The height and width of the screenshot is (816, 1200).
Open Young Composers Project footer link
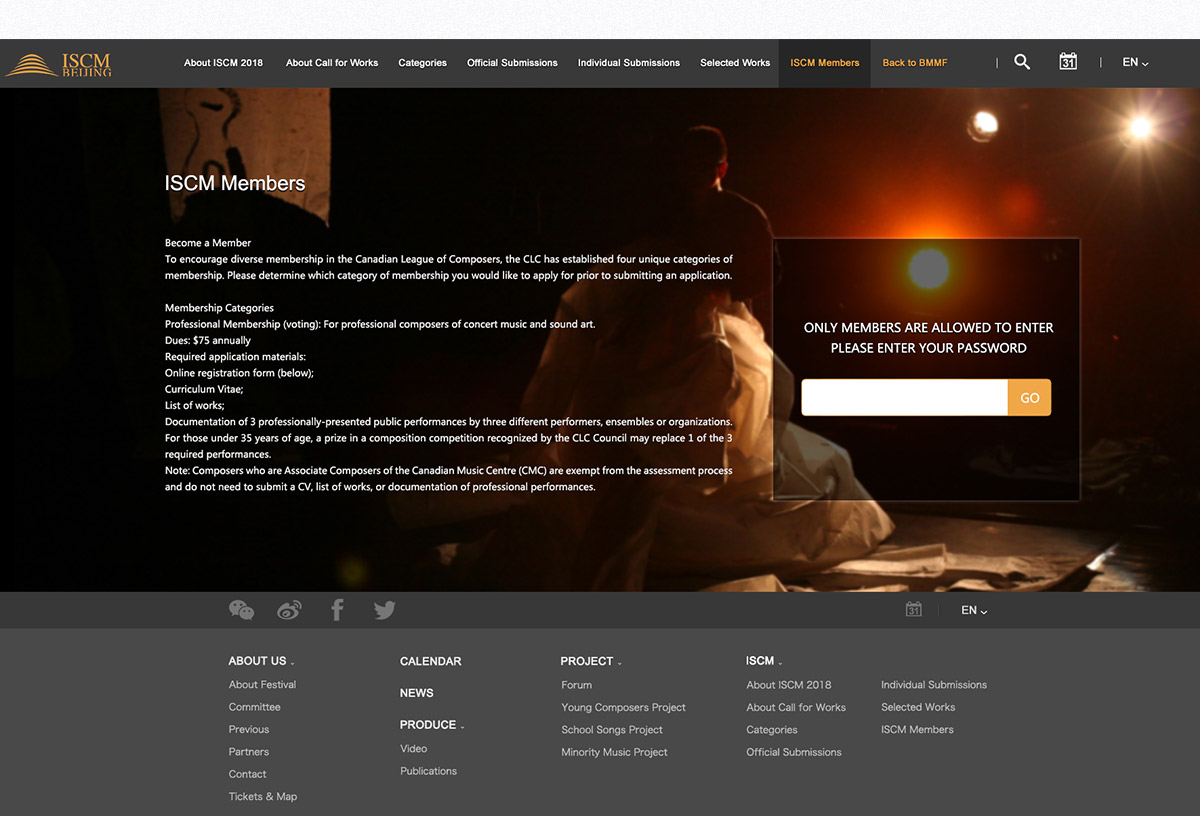(623, 707)
